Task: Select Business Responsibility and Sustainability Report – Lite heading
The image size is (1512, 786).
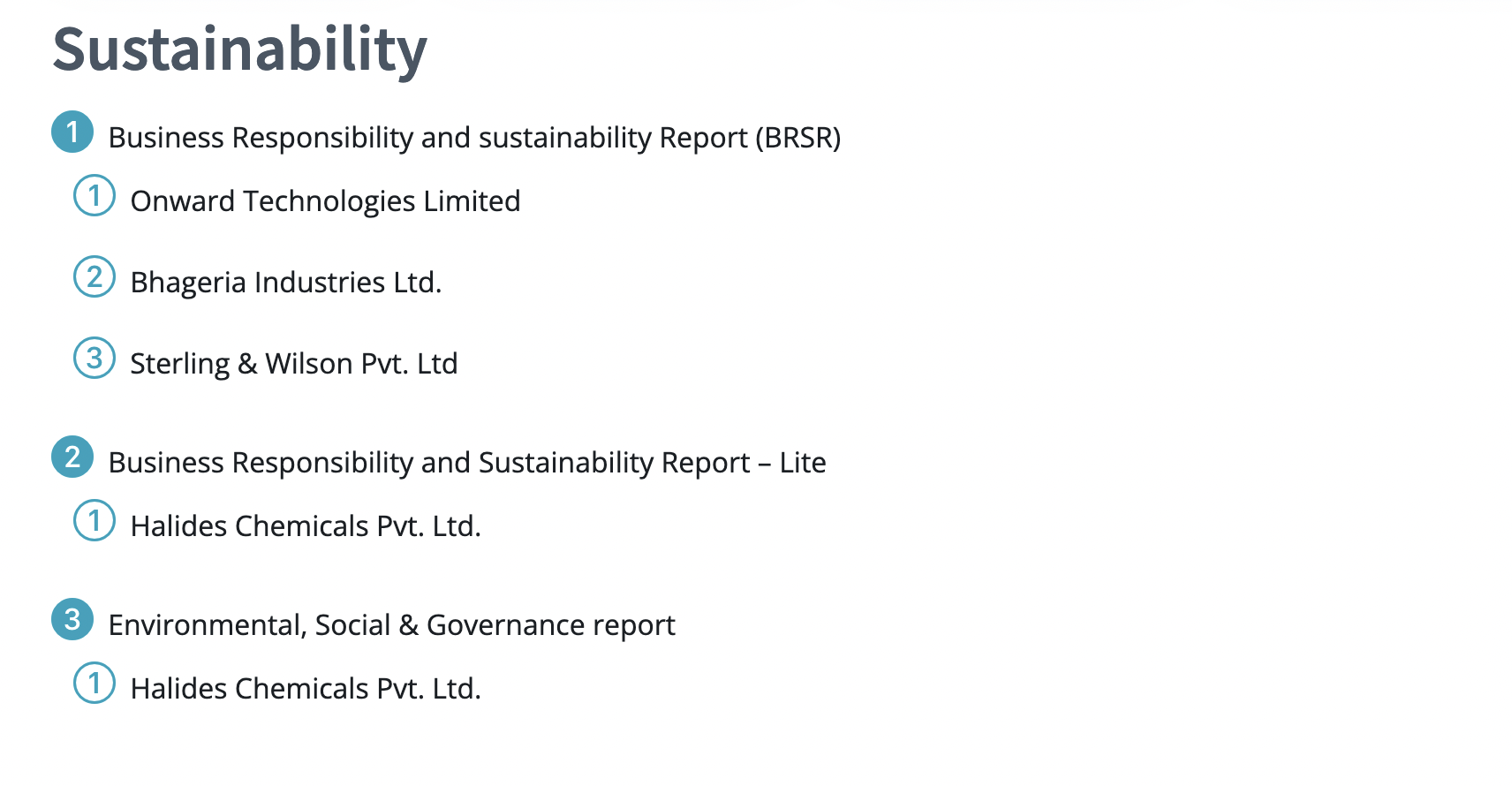Action: [467, 463]
